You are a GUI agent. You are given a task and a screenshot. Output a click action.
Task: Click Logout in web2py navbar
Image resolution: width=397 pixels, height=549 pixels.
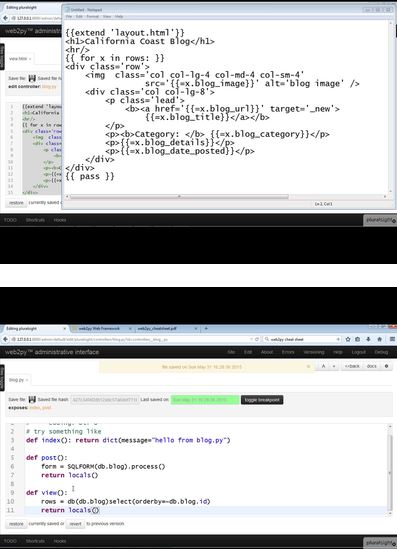click(x=358, y=352)
